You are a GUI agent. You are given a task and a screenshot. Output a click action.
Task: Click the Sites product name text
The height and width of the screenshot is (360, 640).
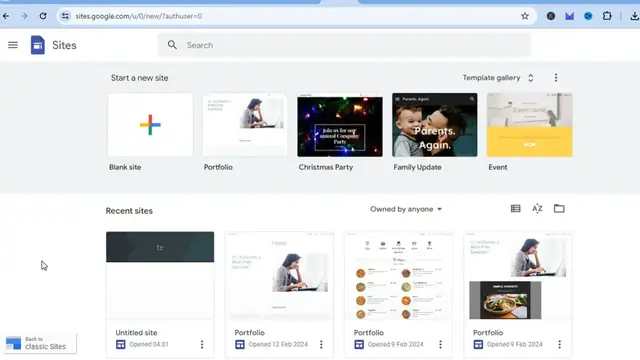pyautogui.click(x=64, y=45)
